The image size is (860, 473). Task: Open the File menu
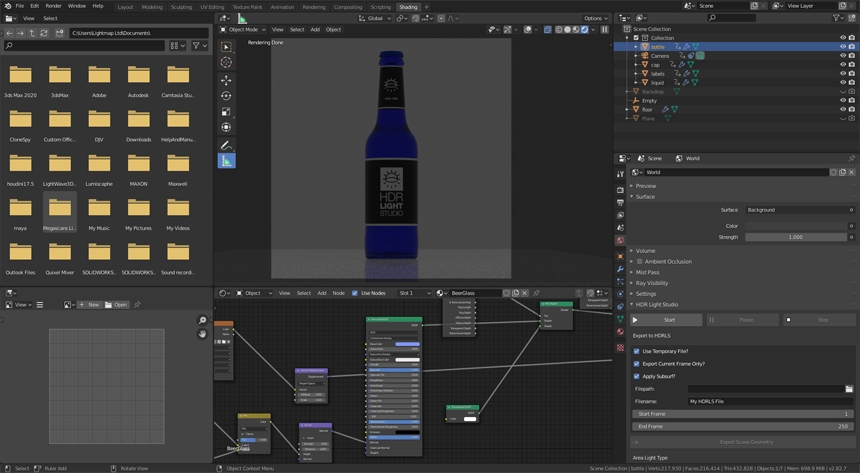(x=20, y=6)
